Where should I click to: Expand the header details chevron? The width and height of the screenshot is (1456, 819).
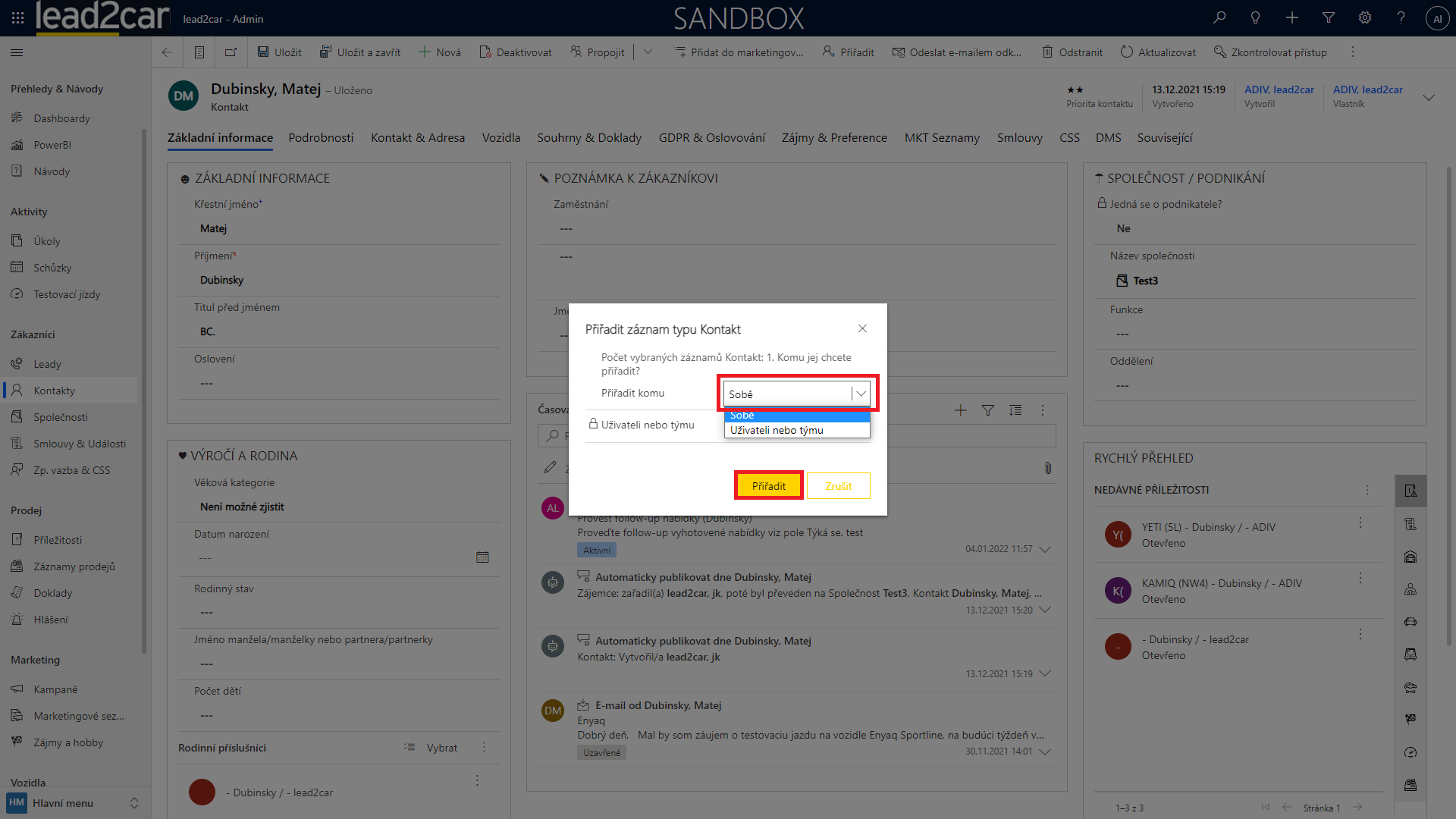(1429, 97)
